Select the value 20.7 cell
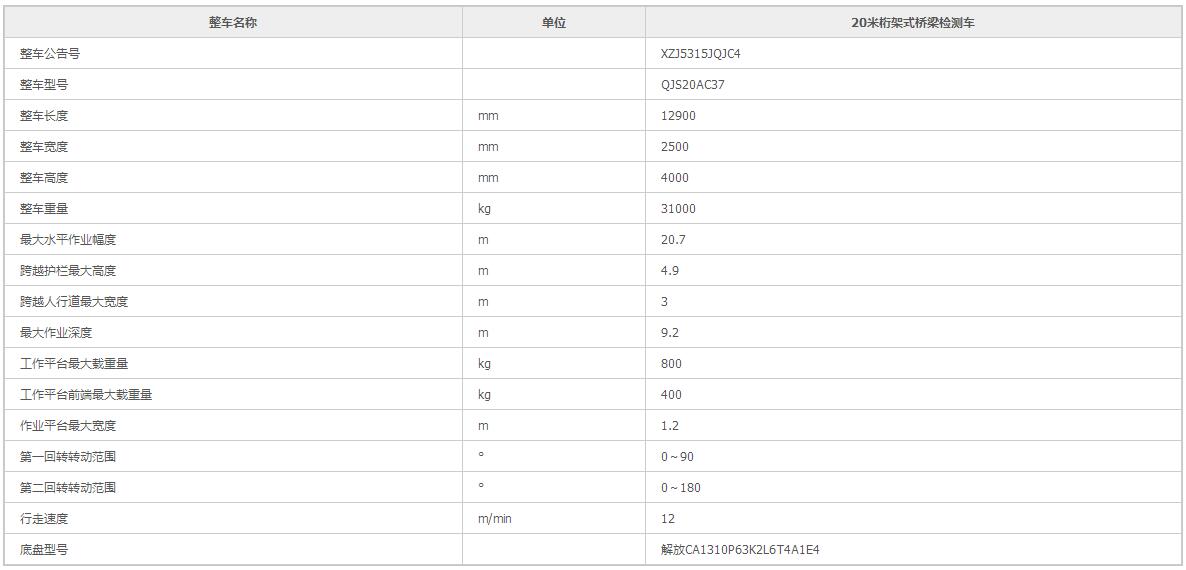This screenshot has height=570, width=1186. (673, 240)
